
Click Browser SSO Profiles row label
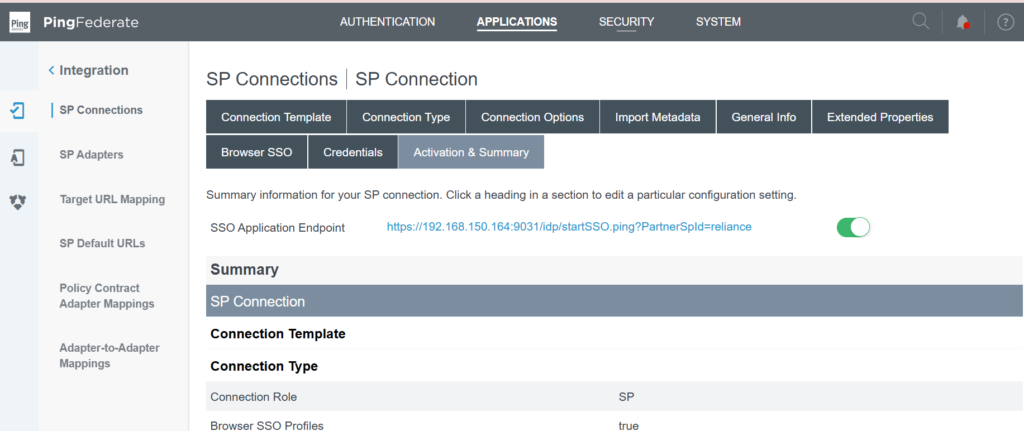(266, 426)
